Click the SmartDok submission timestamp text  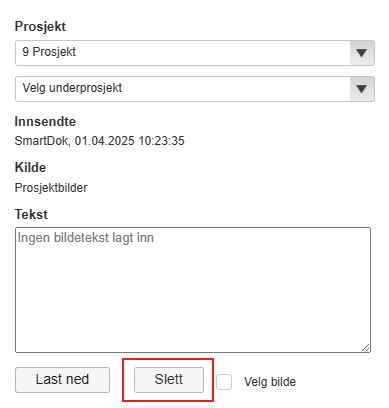[x=99, y=141]
